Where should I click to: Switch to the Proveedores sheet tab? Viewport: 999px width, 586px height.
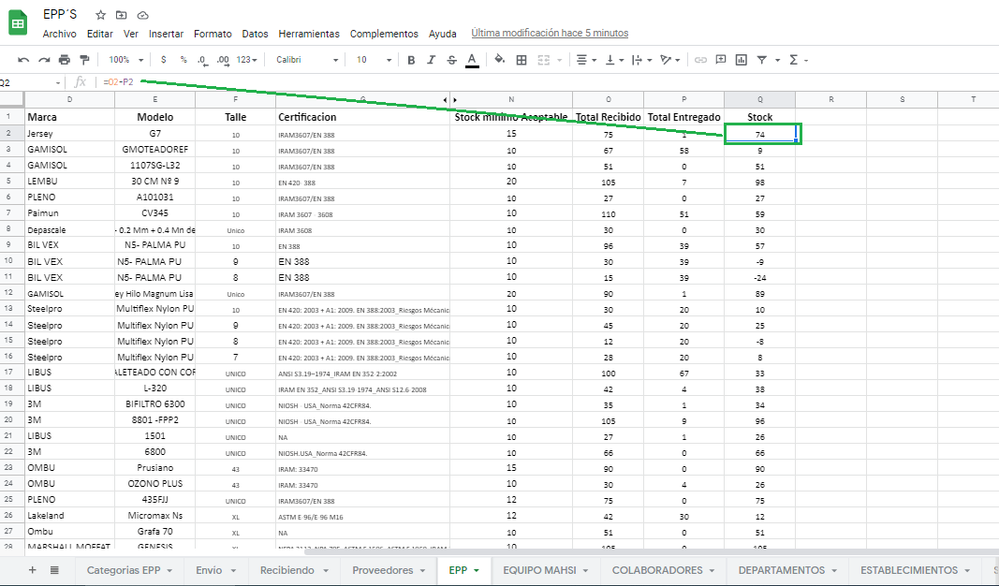[x=389, y=570]
